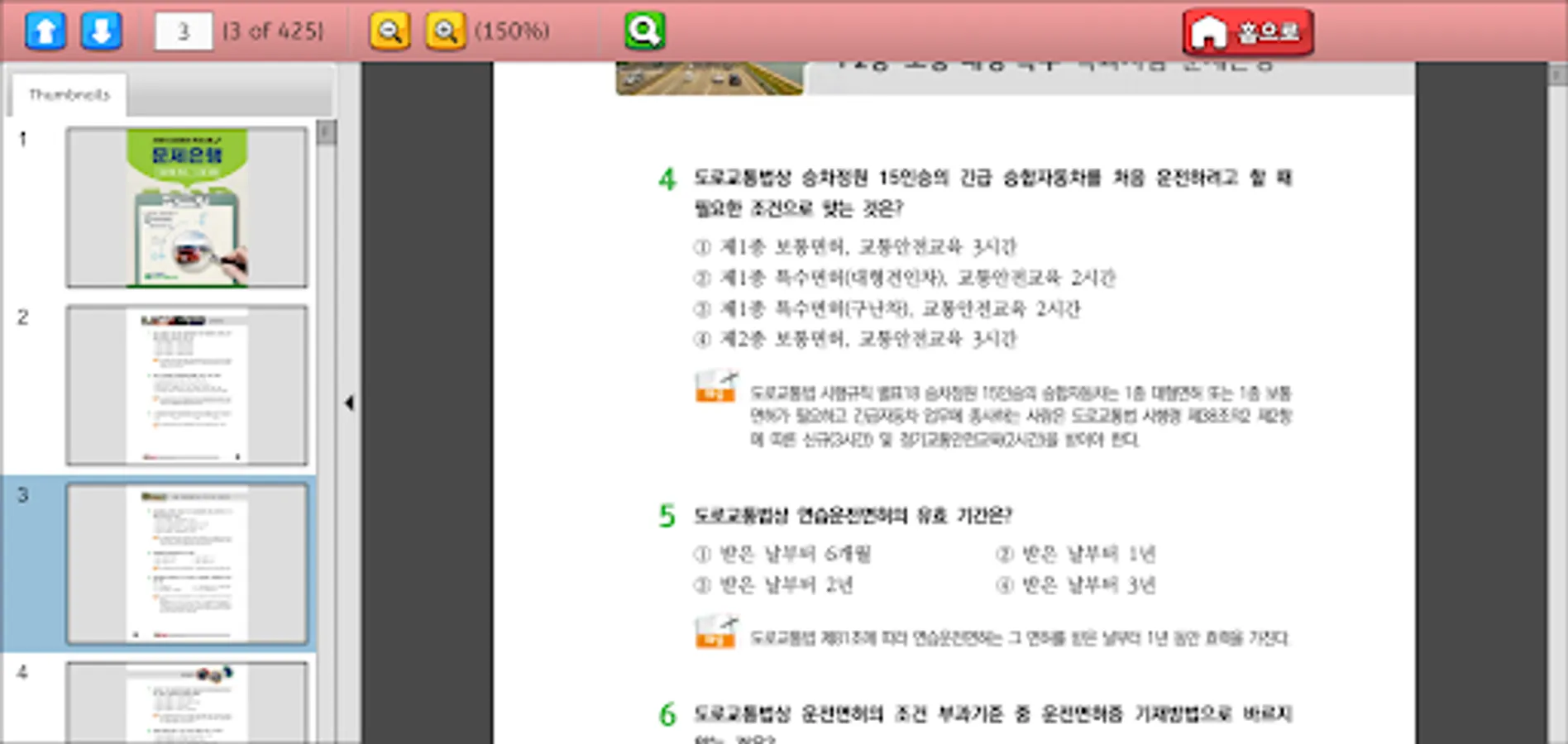
Task: Go to the previous page with up arrow
Action: 45,31
